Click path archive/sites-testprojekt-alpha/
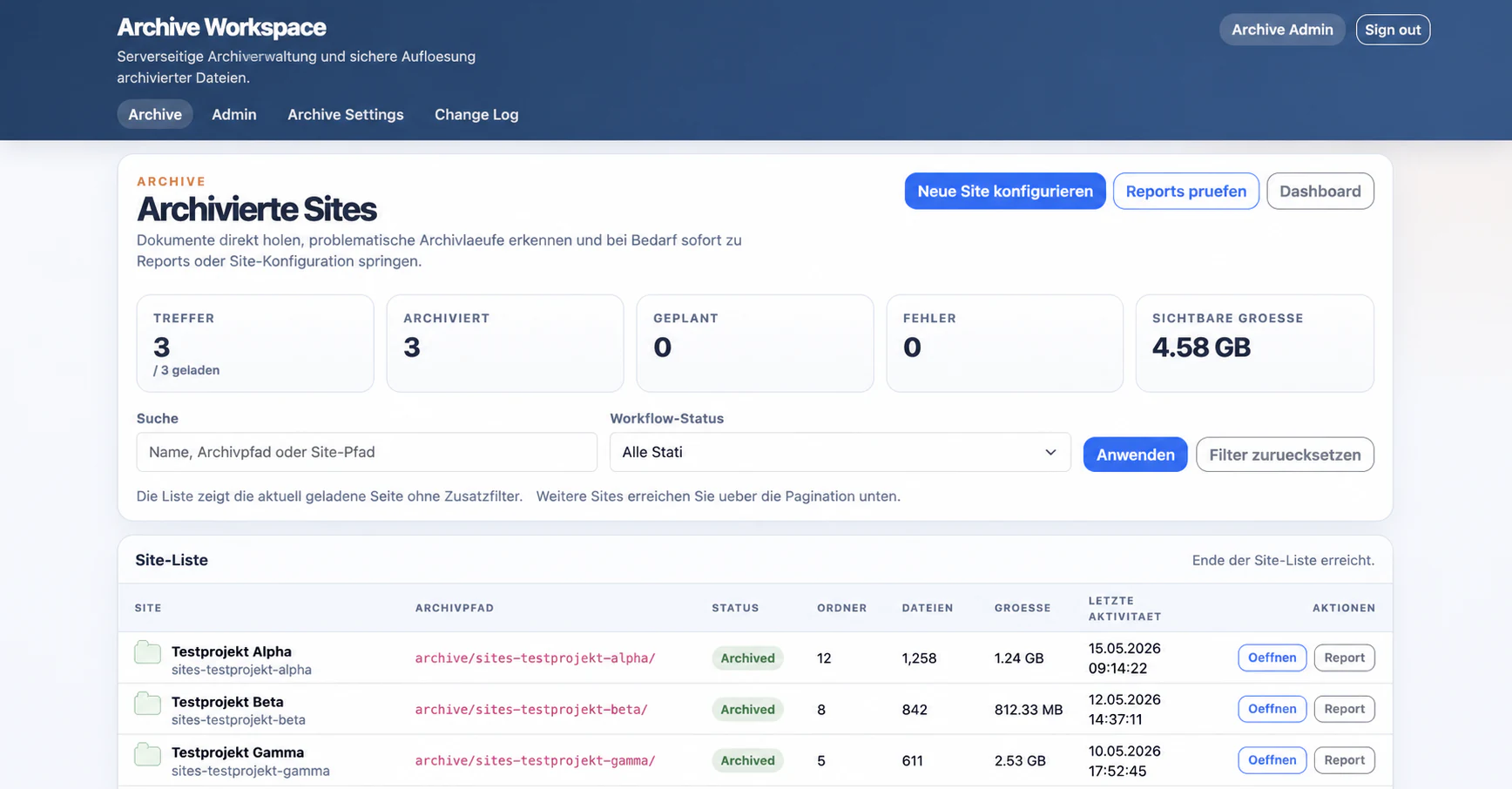This screenshot has width=1512, height=789. click(x=535, y=658)
